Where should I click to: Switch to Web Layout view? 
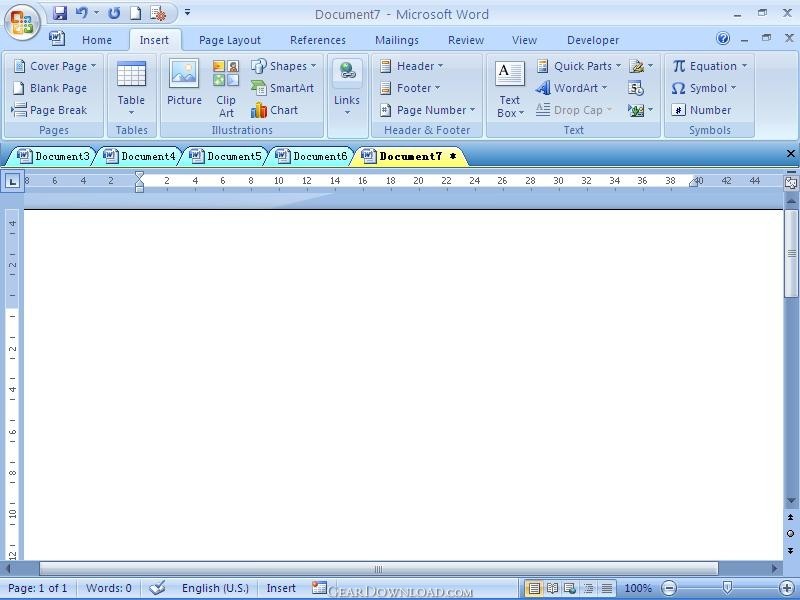point(570,588)
